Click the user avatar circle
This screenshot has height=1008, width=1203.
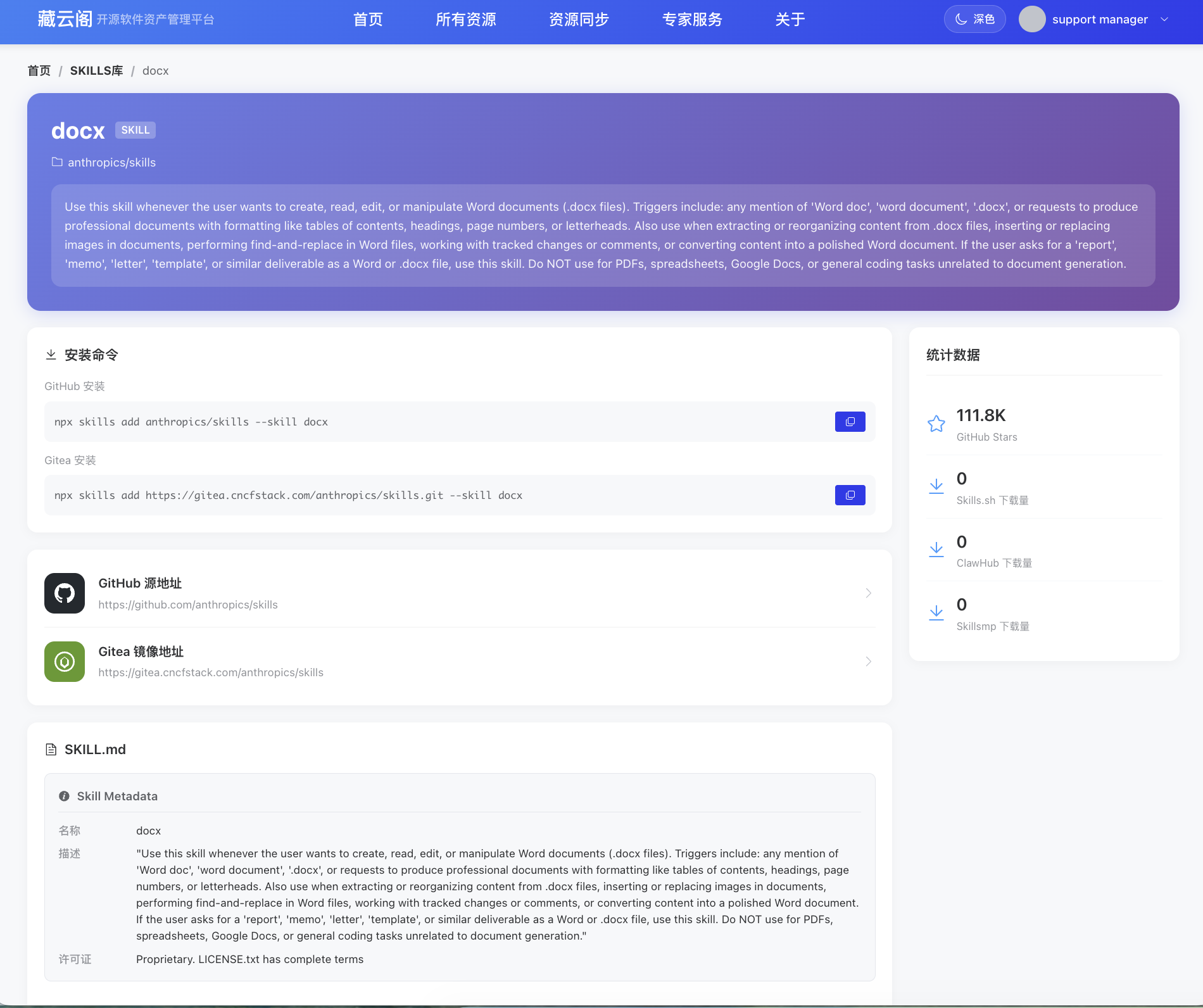(x=1031, y=19)
